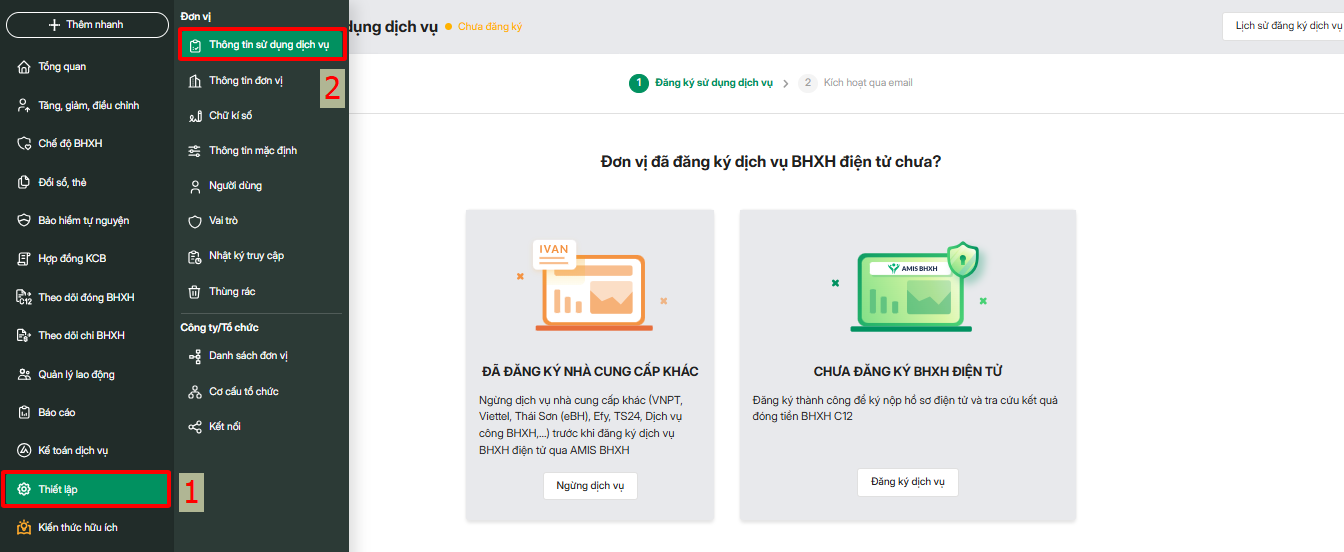
Task: Click the Theo dõi chi BHXH icon
Action: coord(24,335)
